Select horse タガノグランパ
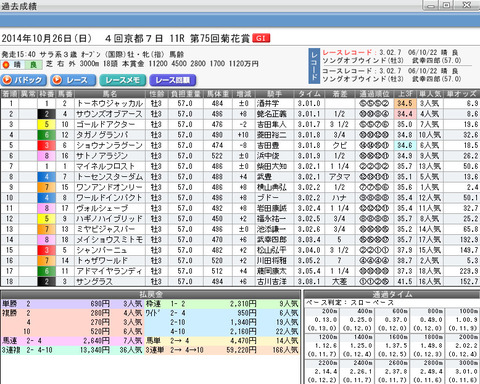480x384 pixels. 102,135
